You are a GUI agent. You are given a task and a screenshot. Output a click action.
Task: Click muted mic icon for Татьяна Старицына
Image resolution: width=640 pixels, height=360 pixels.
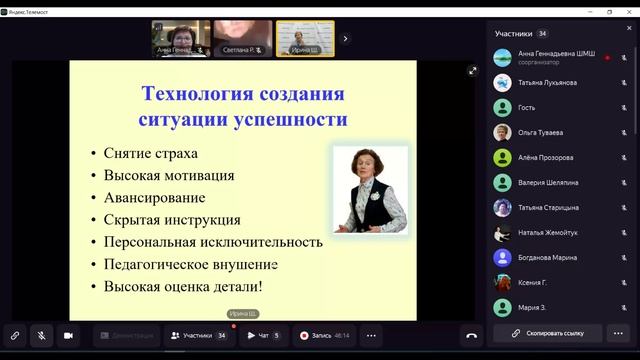point(624,208)
